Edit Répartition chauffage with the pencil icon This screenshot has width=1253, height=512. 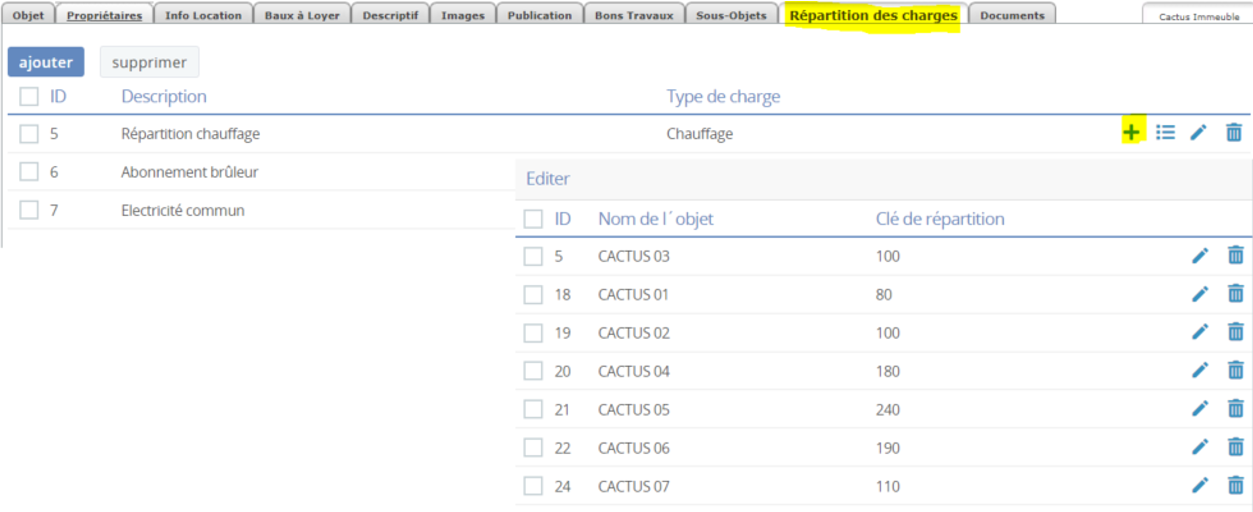(x=1198, y=132)
